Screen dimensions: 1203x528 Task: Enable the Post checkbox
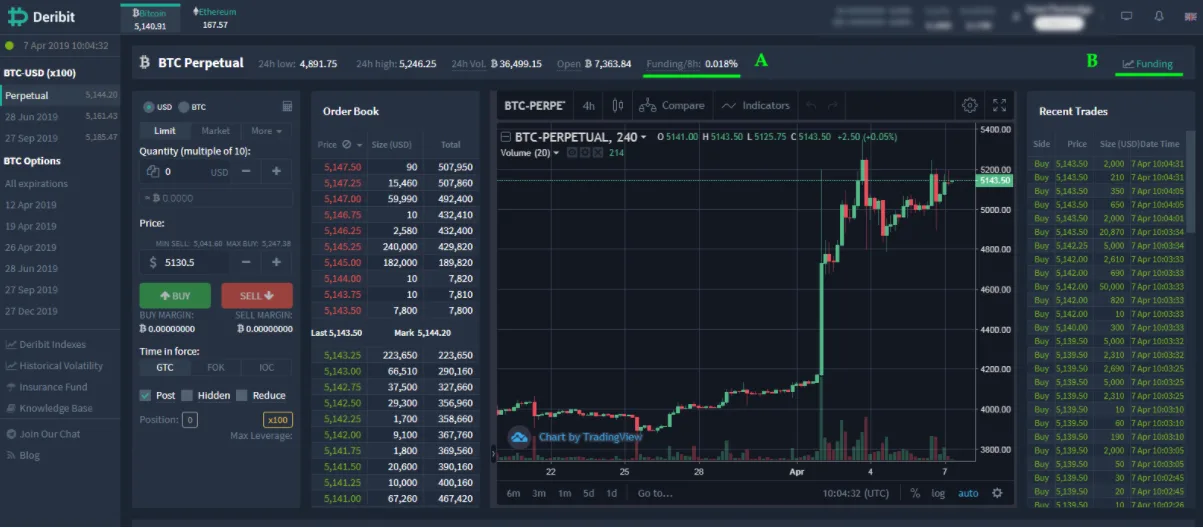click(146, 395)
